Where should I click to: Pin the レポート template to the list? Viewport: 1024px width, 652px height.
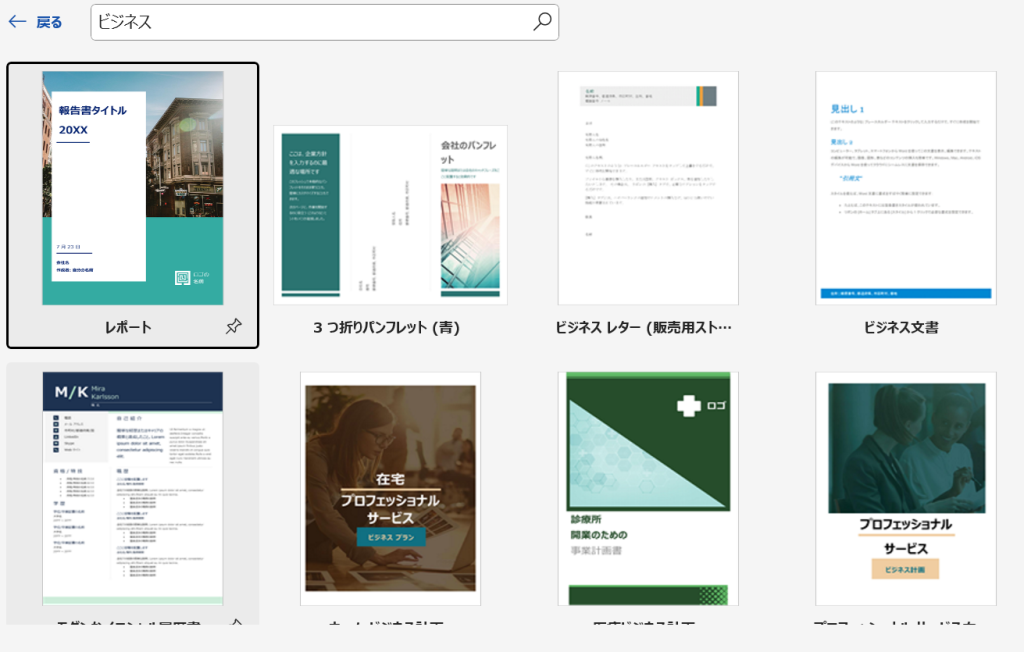click(233, 326)
